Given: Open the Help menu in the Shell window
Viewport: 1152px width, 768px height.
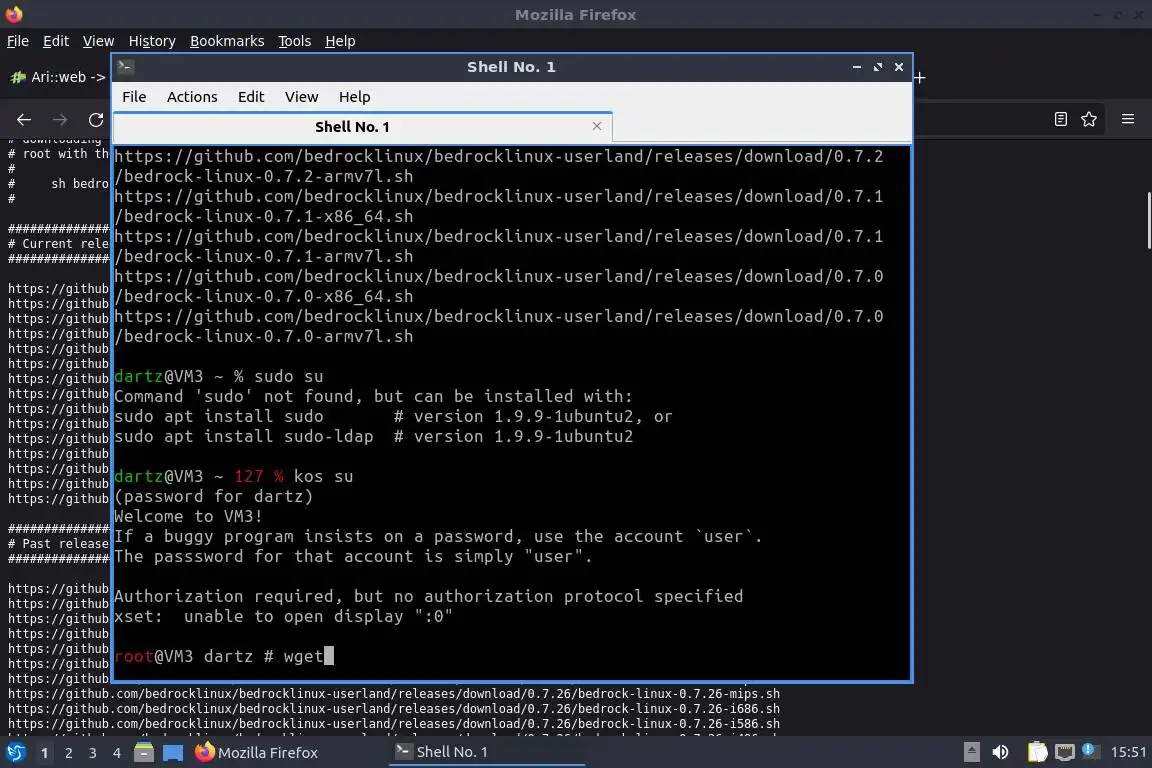Looking at the screenshot, I should click(354, 97).
